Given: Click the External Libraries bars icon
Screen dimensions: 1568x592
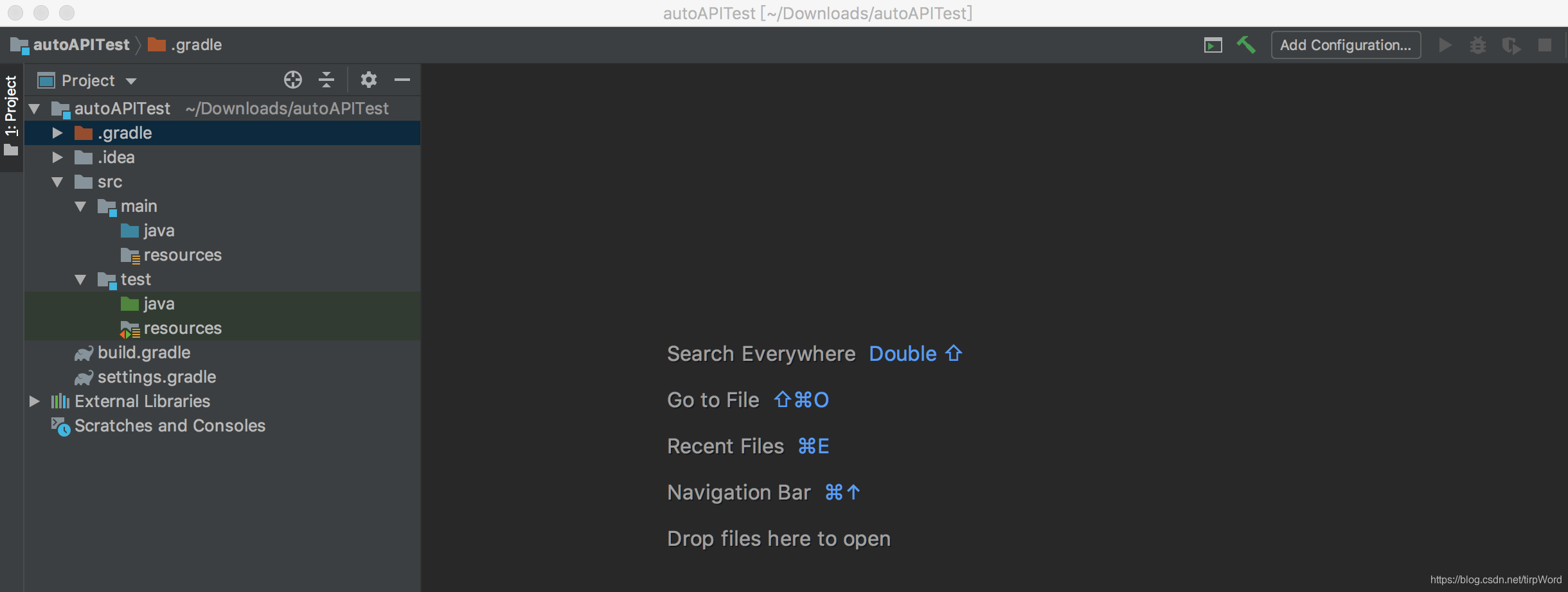Looking at the screenshot, I should (60, 401).
